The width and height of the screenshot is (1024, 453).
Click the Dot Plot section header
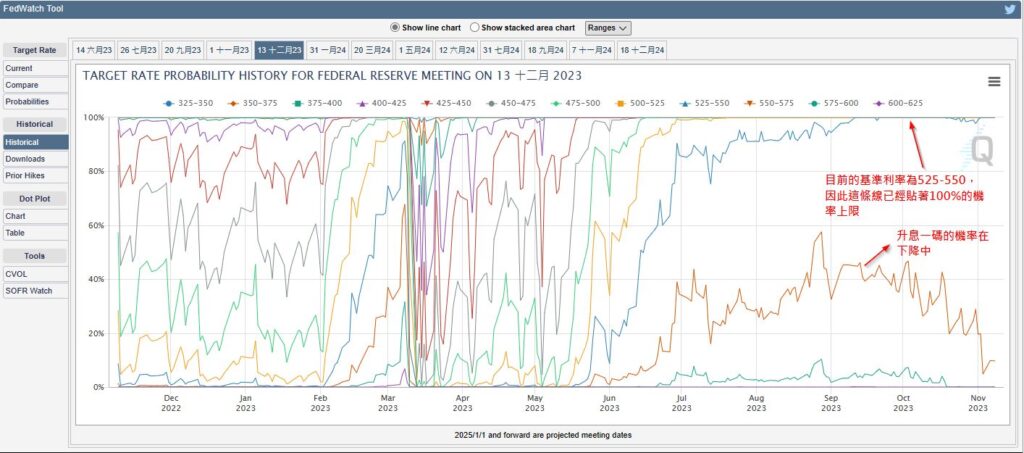(x=35, y=198)
